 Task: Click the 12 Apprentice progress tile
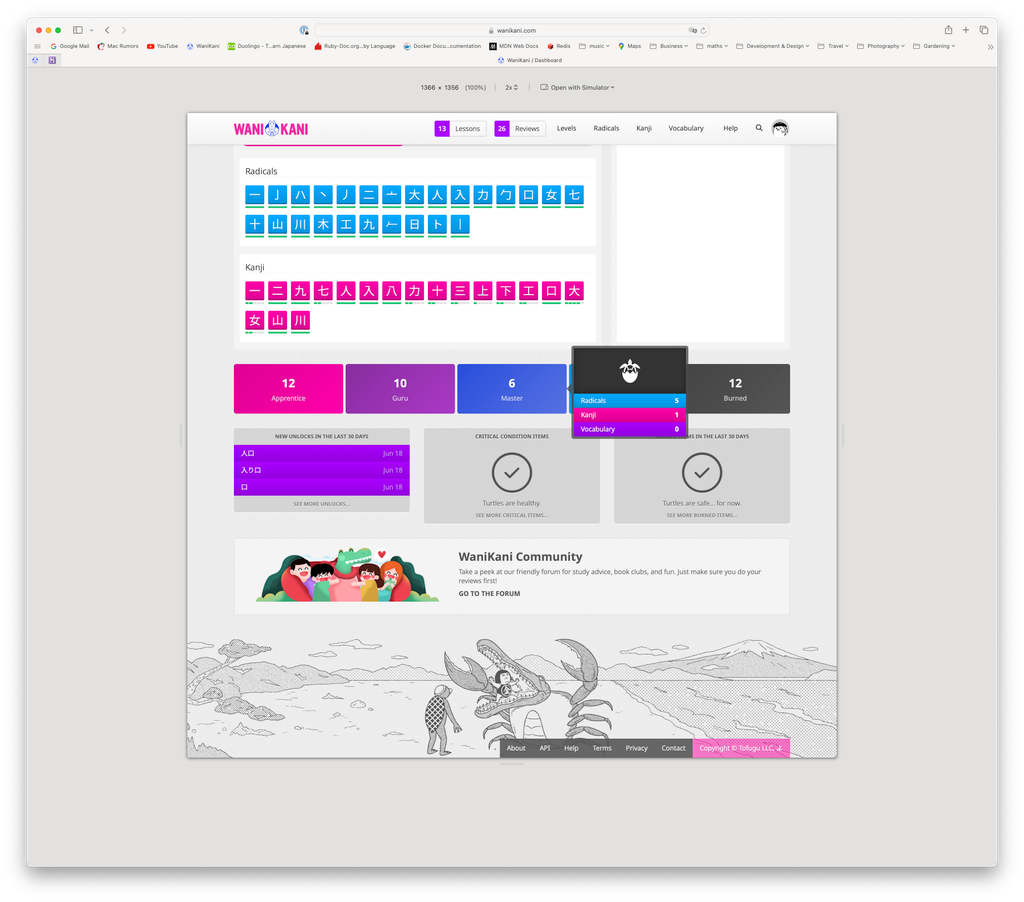[288, 389]
